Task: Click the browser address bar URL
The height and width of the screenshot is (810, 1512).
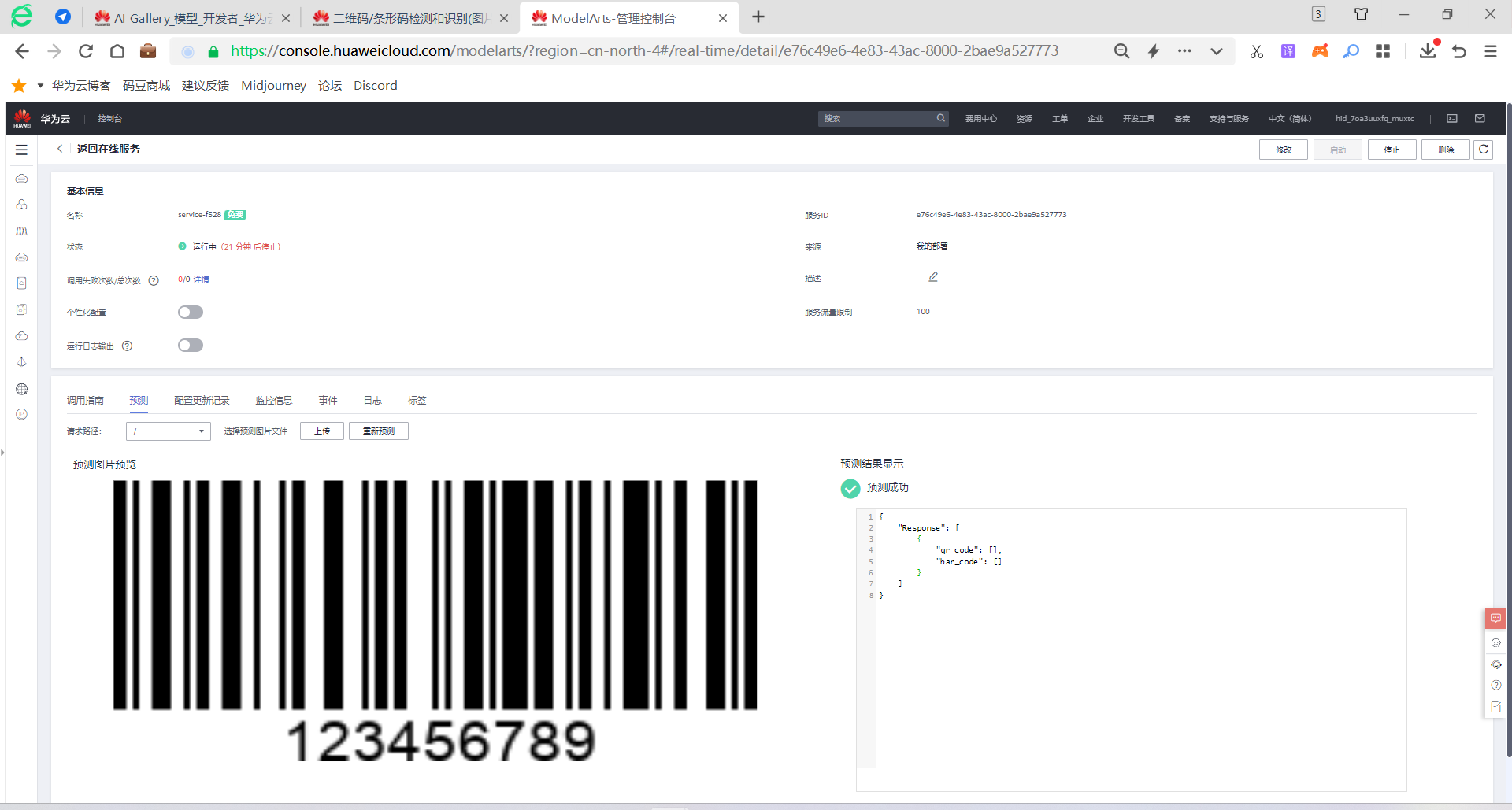Action: pyautogui.click(x=644, y=51)
